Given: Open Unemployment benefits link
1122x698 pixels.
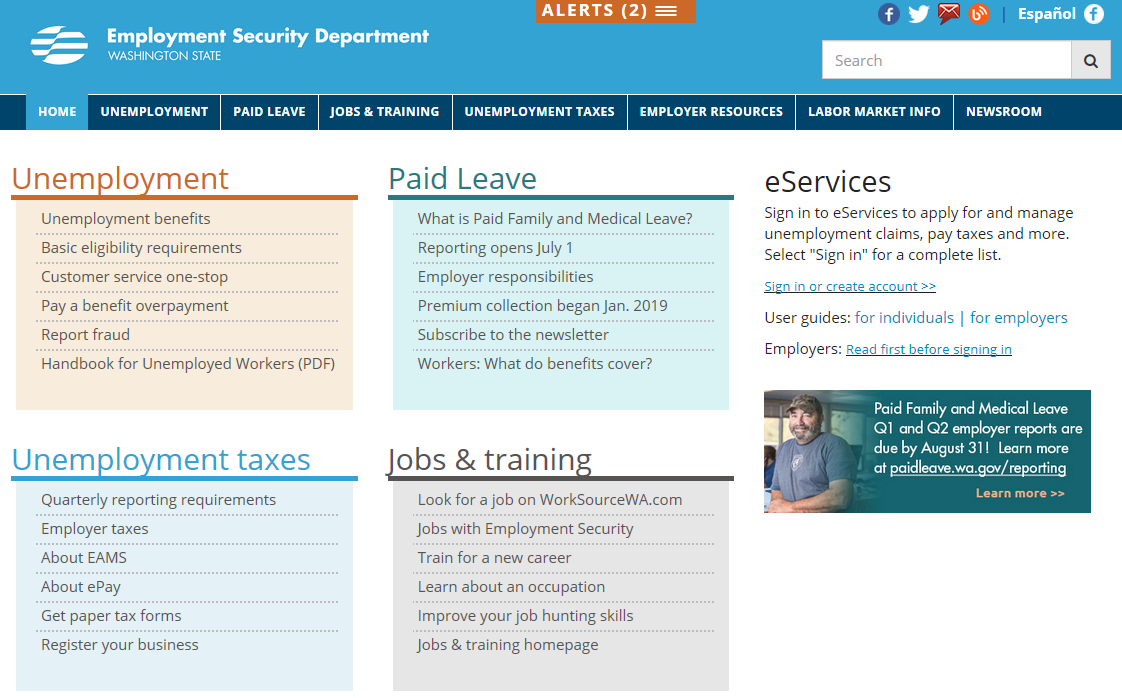Looking at the screenshot, I should pos(126,218).
